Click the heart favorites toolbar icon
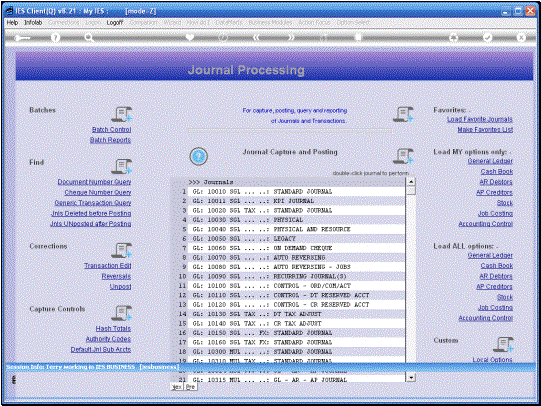Image resolution: width=541 pixels, height=406 pixels. 189,37
